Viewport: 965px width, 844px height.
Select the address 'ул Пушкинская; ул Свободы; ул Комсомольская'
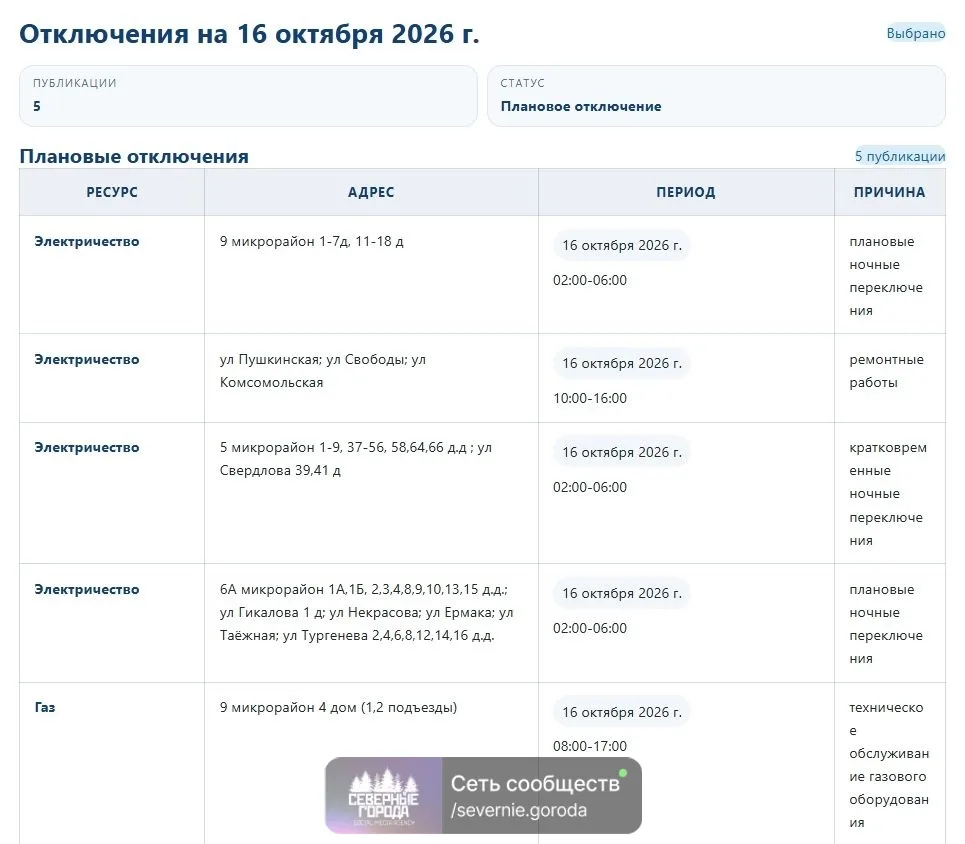click(x=322, y=371)
